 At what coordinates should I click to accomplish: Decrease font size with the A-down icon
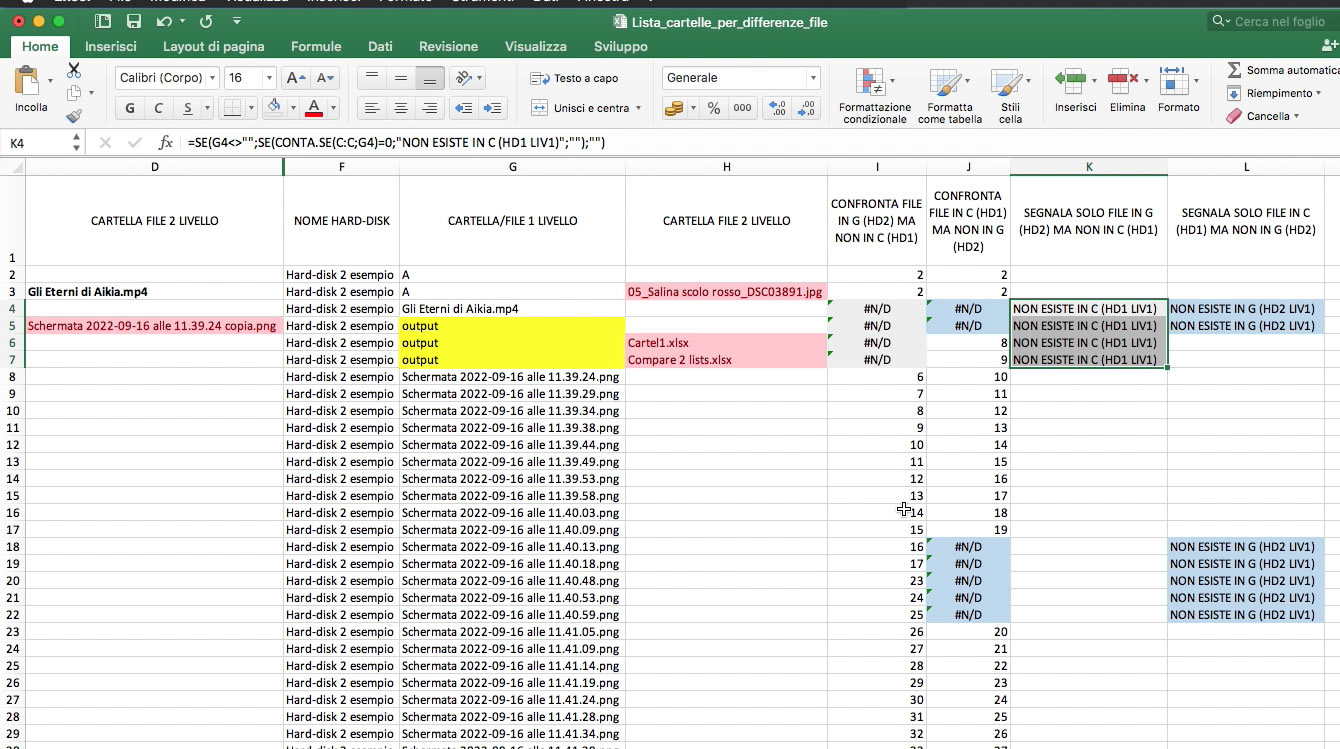[325, 78]
